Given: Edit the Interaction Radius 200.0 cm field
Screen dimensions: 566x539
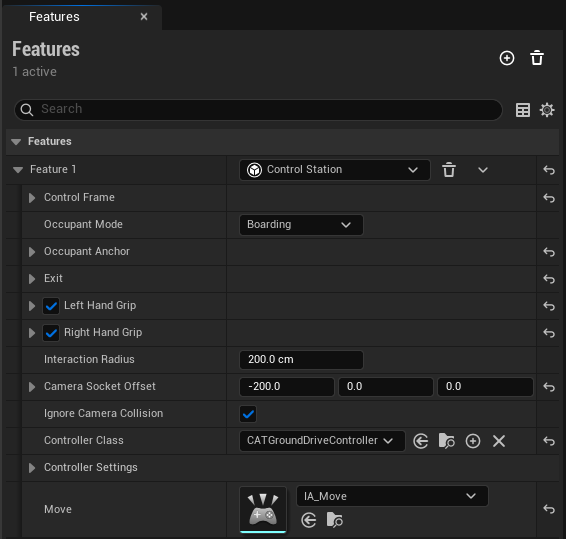Looking at the screenshot, I should (x=301, y=360).
